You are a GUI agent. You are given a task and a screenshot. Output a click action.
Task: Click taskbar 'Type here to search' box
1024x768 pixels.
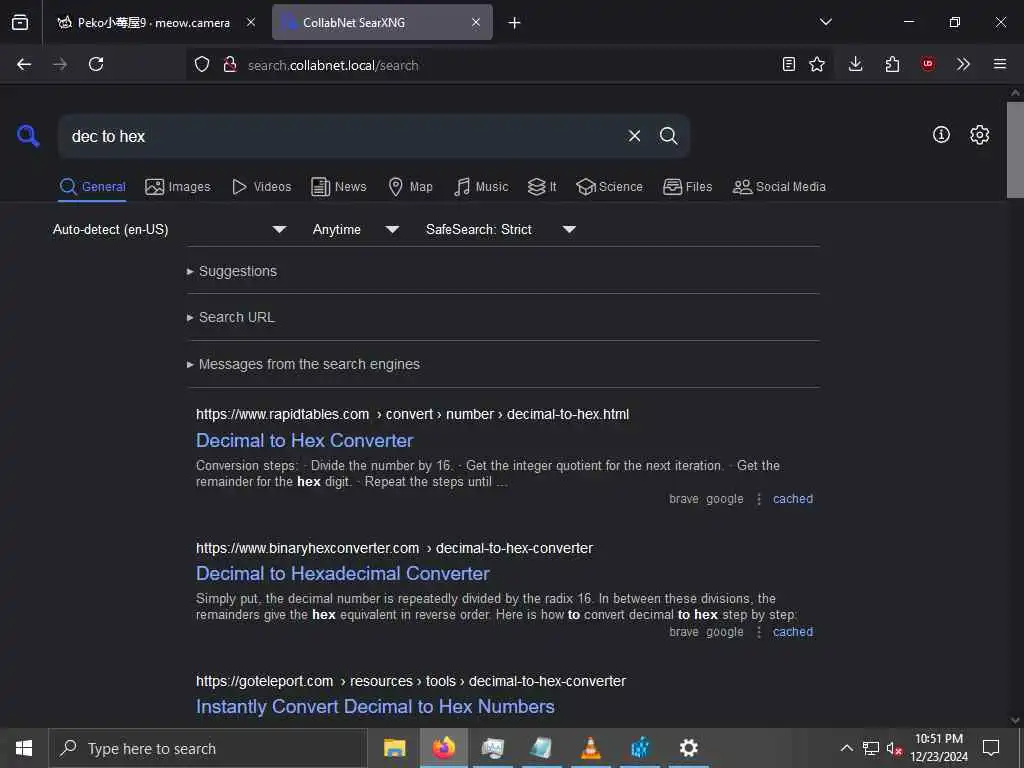pyautogui.click(x=208, y=748)
